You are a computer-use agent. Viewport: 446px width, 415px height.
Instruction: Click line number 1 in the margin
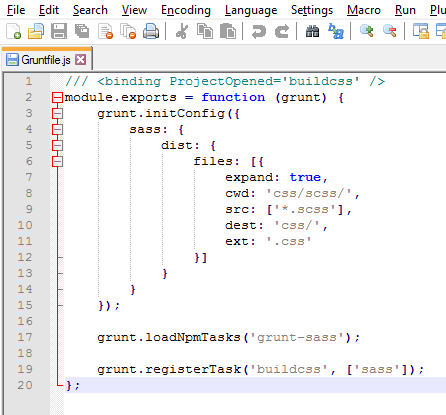(x=29, y=81)
